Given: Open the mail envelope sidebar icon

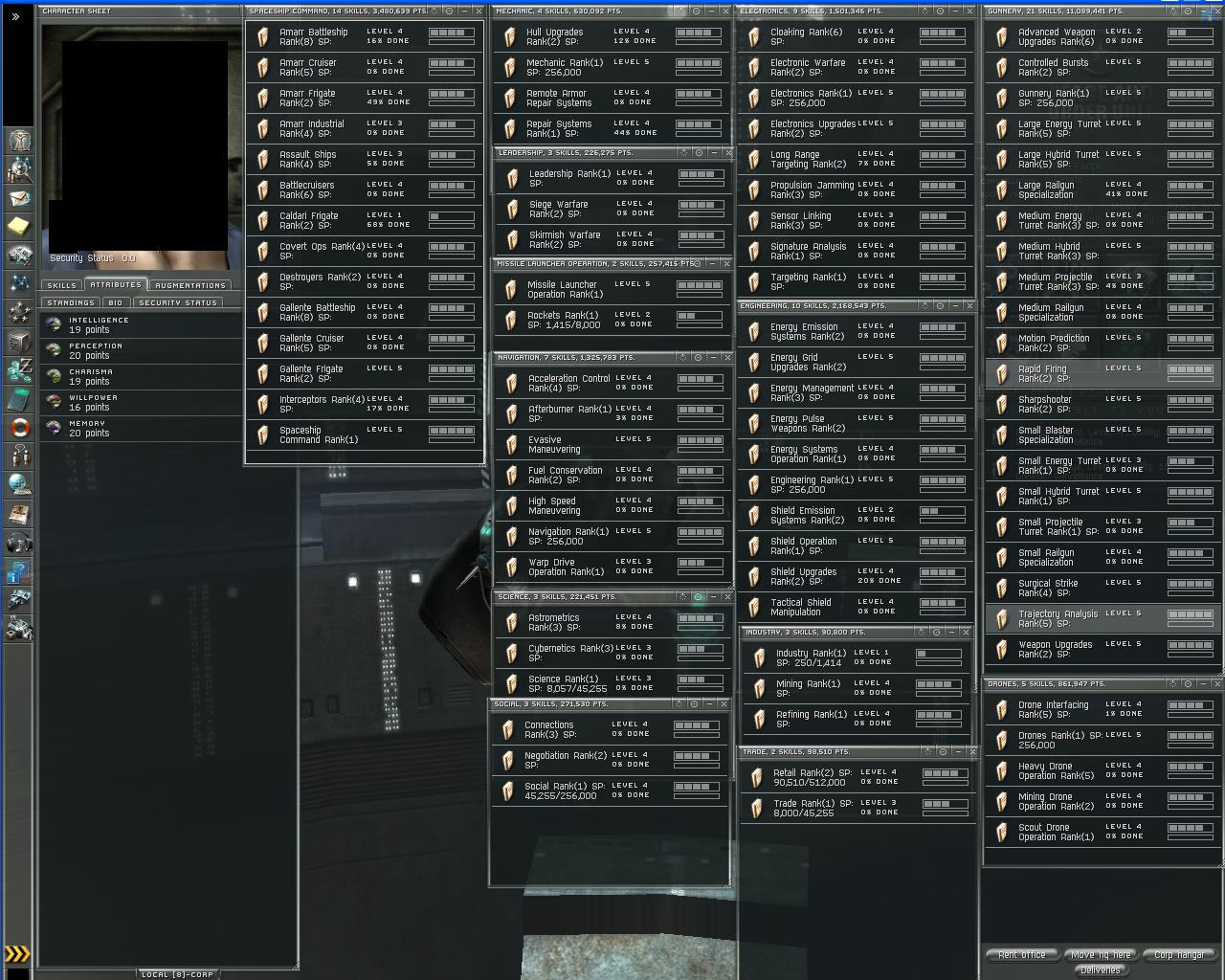Looking at the screenshot, I should click(19, 198).
